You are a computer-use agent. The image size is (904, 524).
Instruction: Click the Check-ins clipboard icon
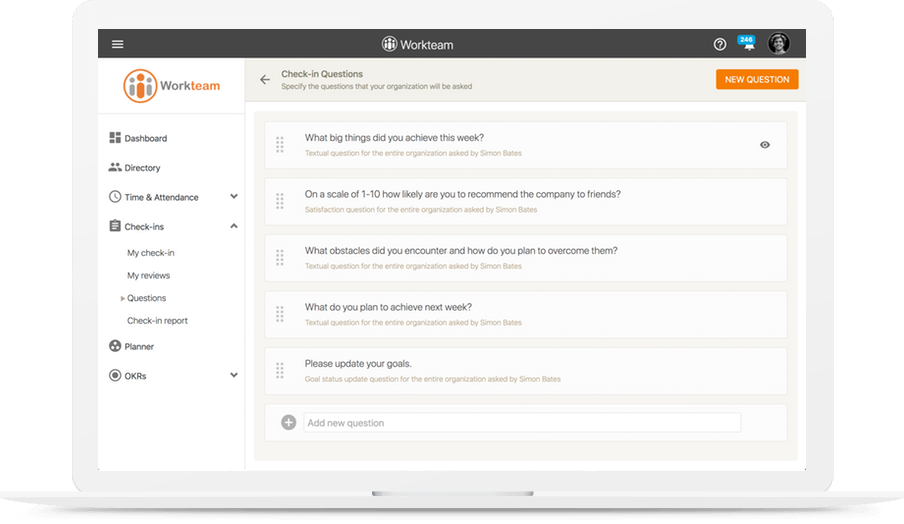coord(115,226)
